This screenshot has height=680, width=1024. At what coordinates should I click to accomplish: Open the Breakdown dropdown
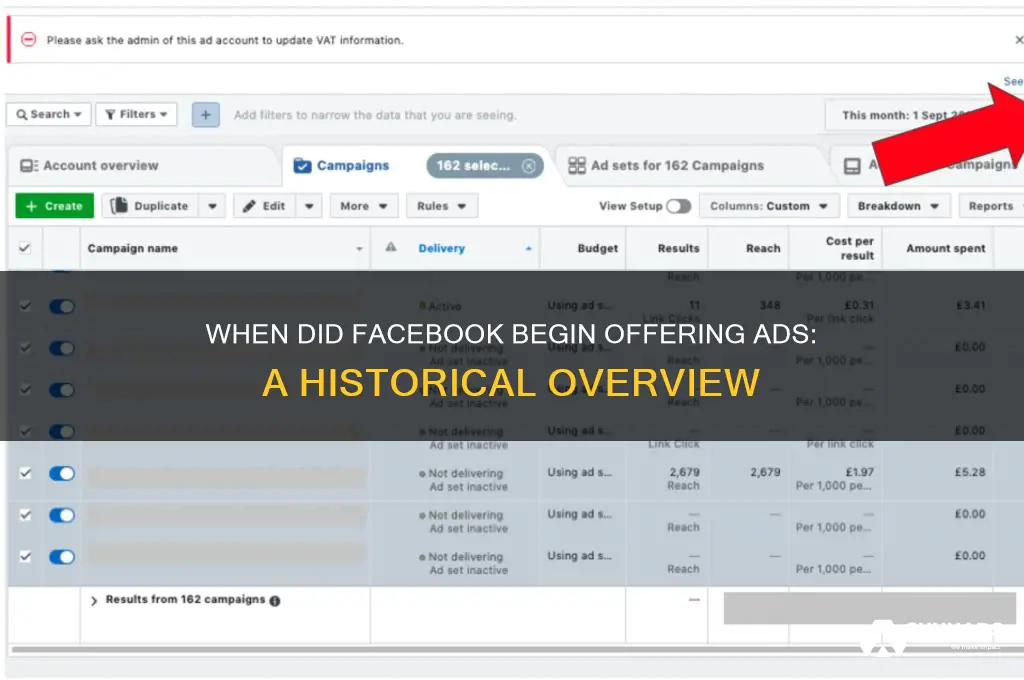coord(898,206)
